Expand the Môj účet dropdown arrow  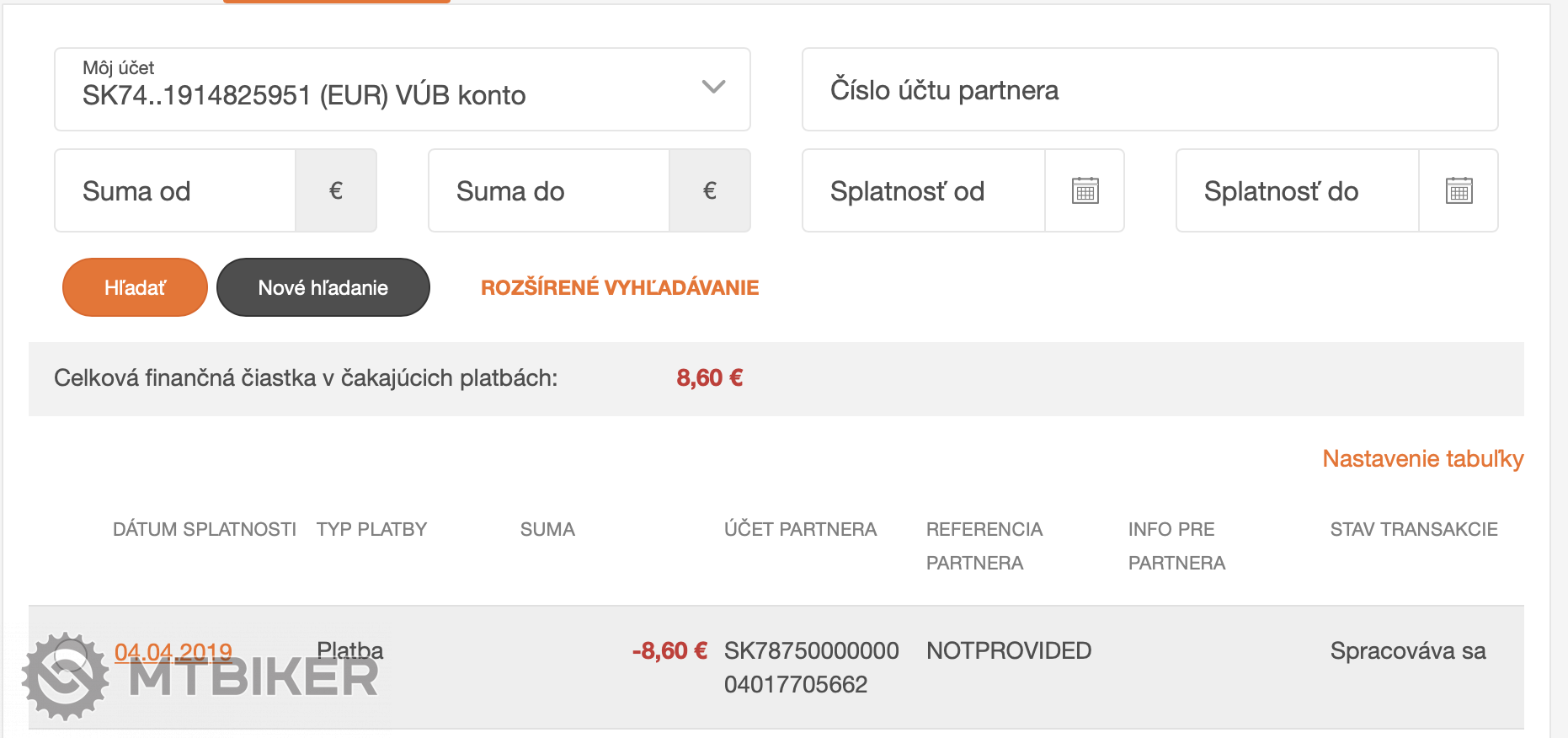(x=713, y=87)
